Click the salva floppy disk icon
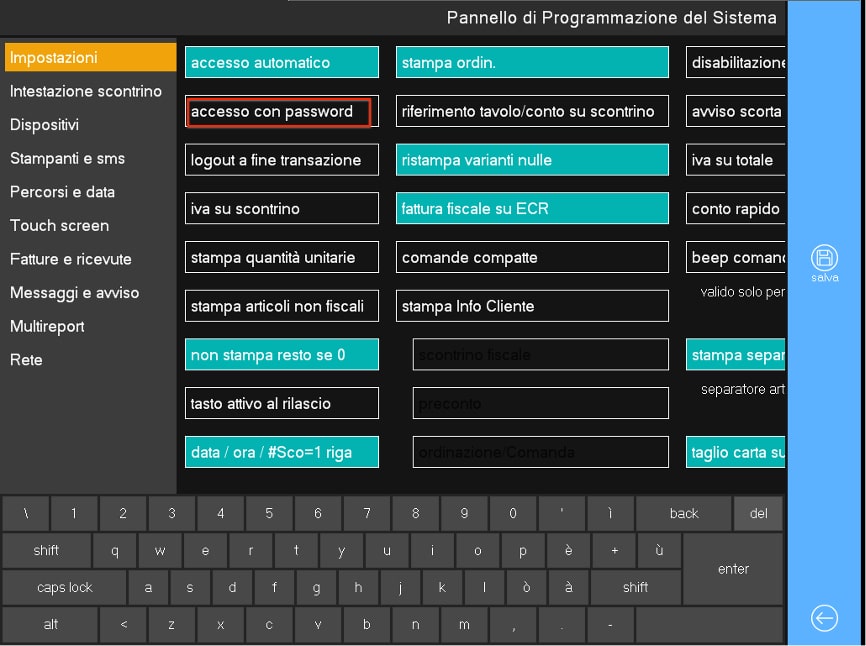 pyautogui.click(x=824, y=256)
